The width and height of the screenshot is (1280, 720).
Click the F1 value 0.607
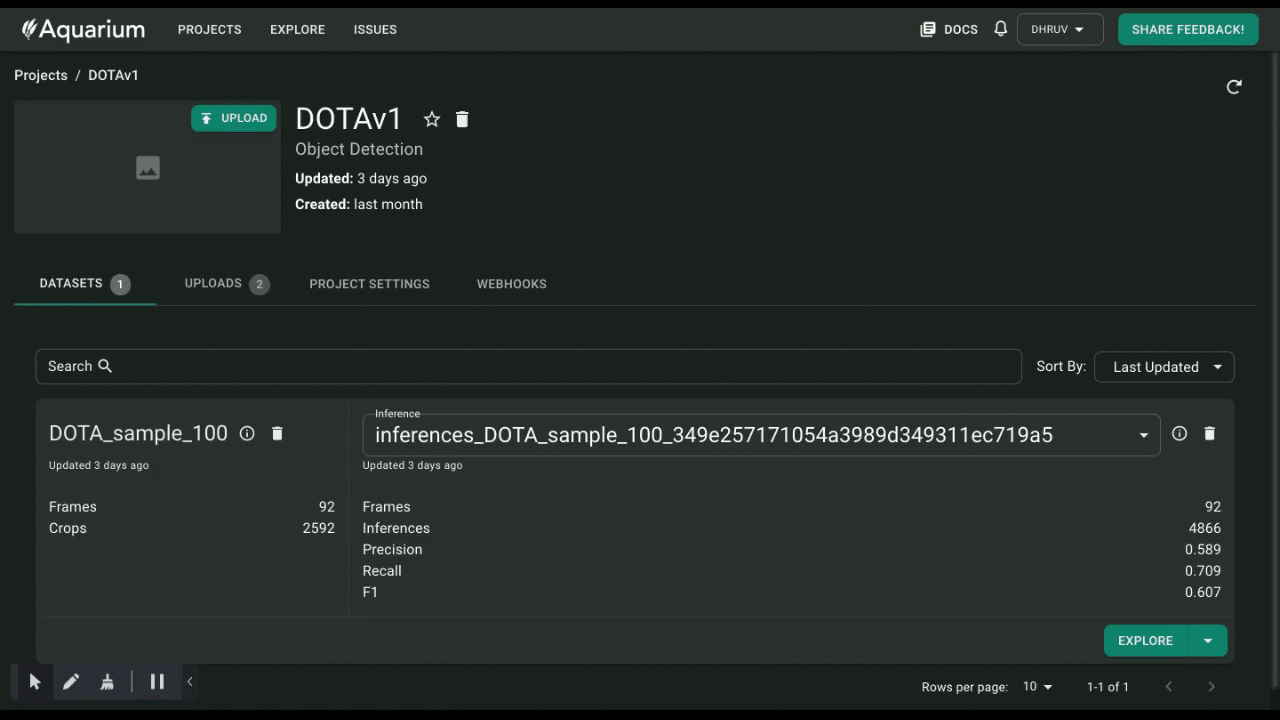coord(1203,592)
